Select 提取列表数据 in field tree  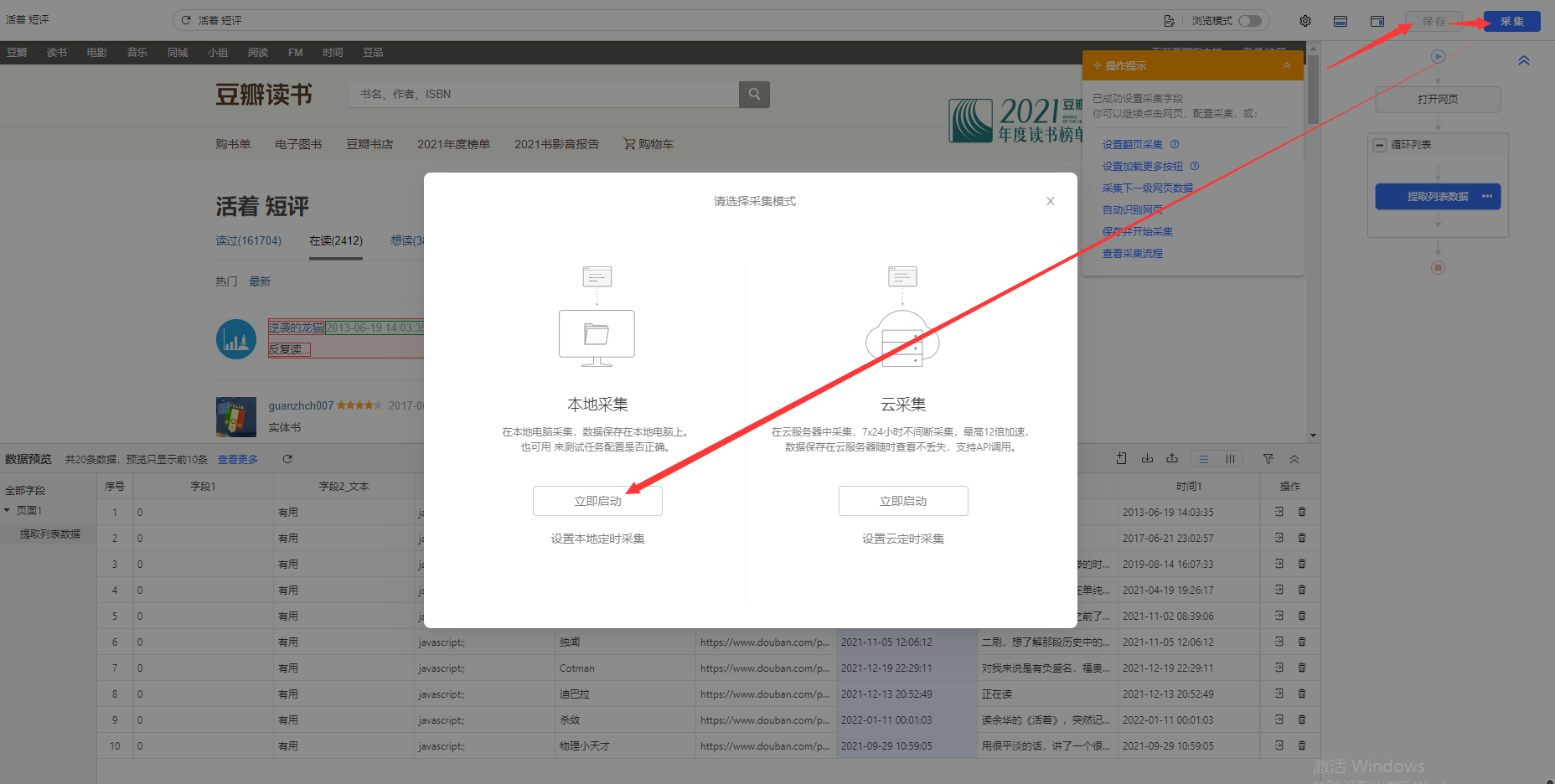(50, 534)
